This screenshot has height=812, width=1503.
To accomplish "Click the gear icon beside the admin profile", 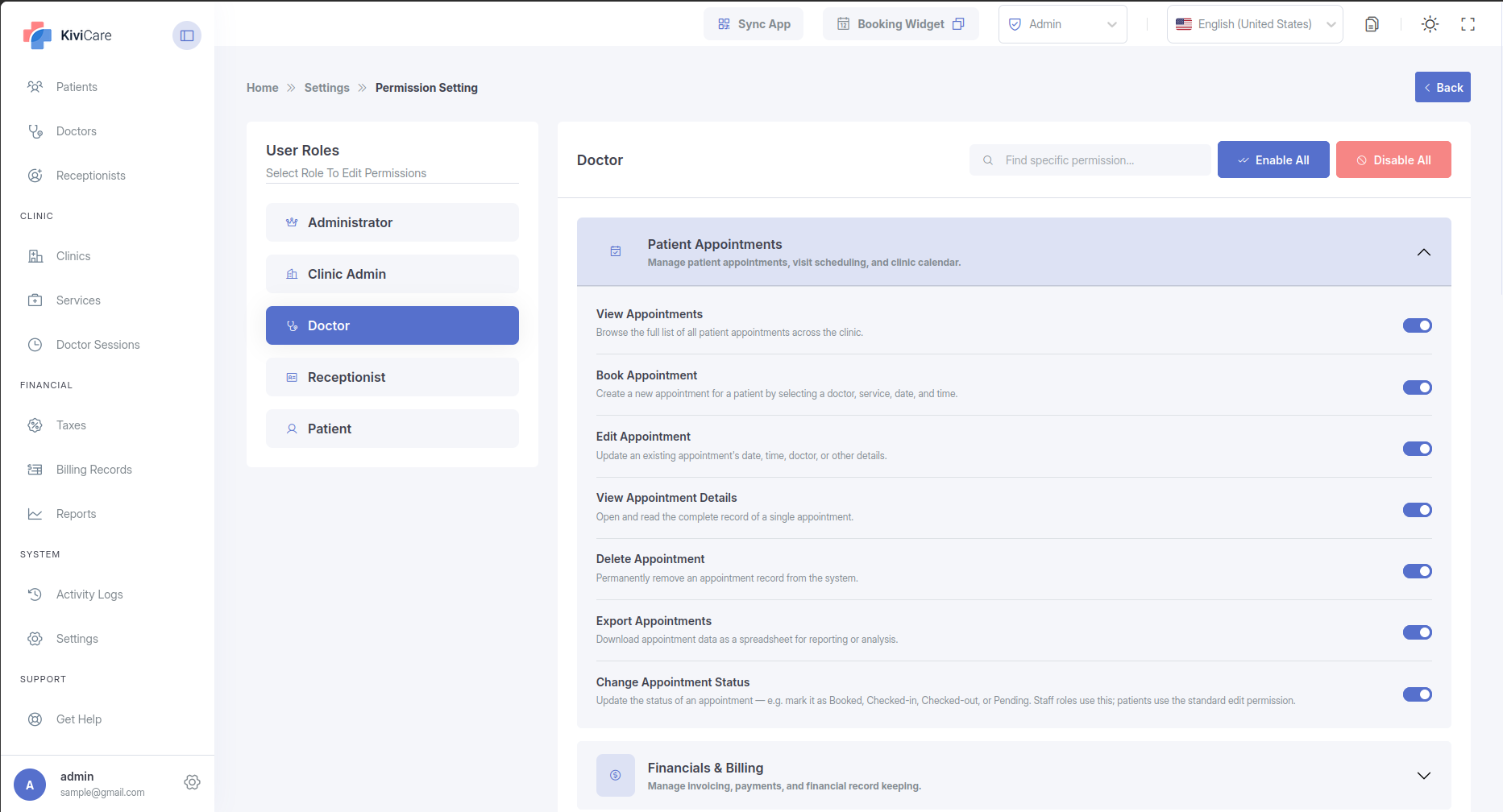I will pyautogui.click(x=192, y=782).
